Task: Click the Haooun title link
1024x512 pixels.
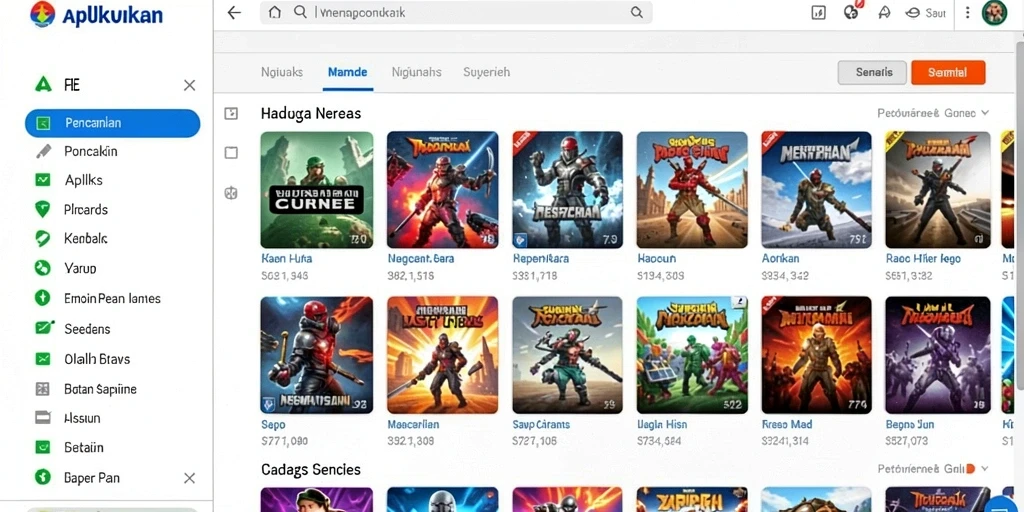Action: 657,259
